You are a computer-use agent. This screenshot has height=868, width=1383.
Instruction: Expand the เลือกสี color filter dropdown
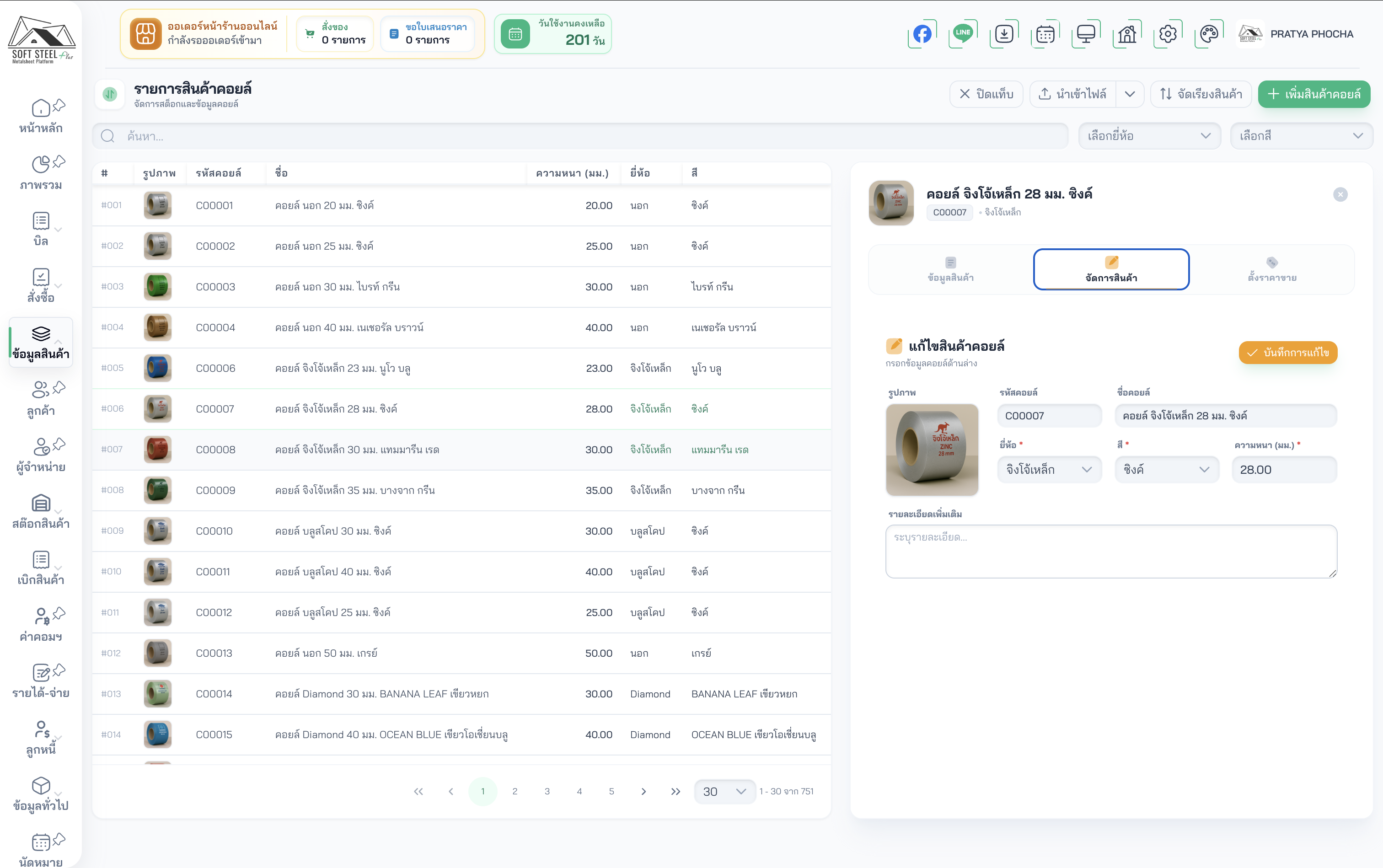tap(1300, 136)
